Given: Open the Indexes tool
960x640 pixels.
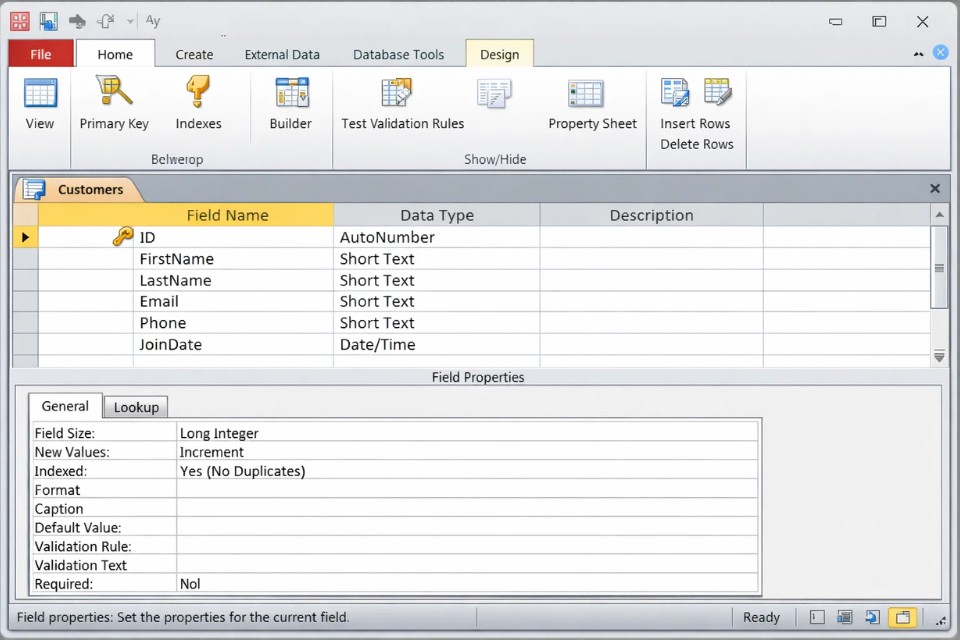Looking at the screenshot, I should [x=198, y=103].
